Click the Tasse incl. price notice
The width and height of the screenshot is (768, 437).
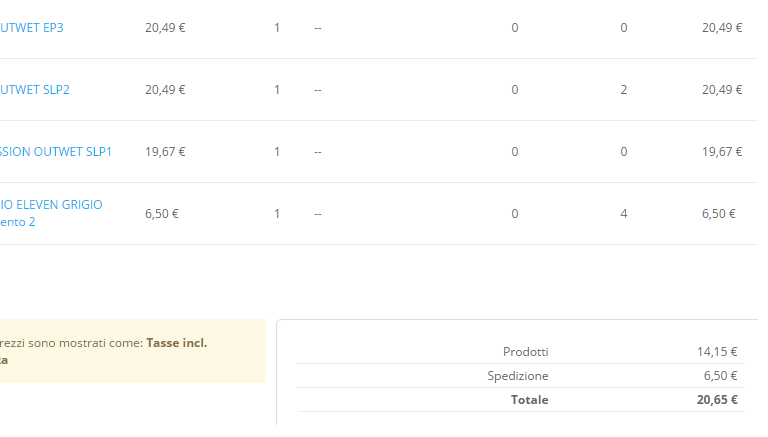176,343
